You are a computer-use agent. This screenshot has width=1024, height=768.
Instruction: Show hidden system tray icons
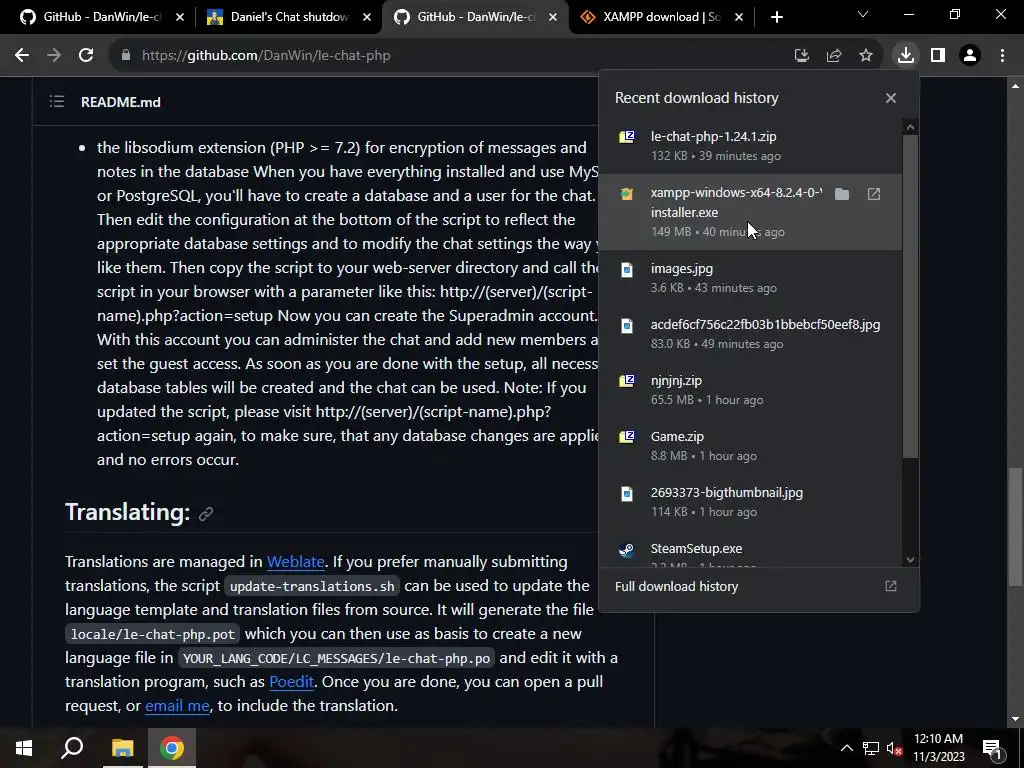(846, 748)
